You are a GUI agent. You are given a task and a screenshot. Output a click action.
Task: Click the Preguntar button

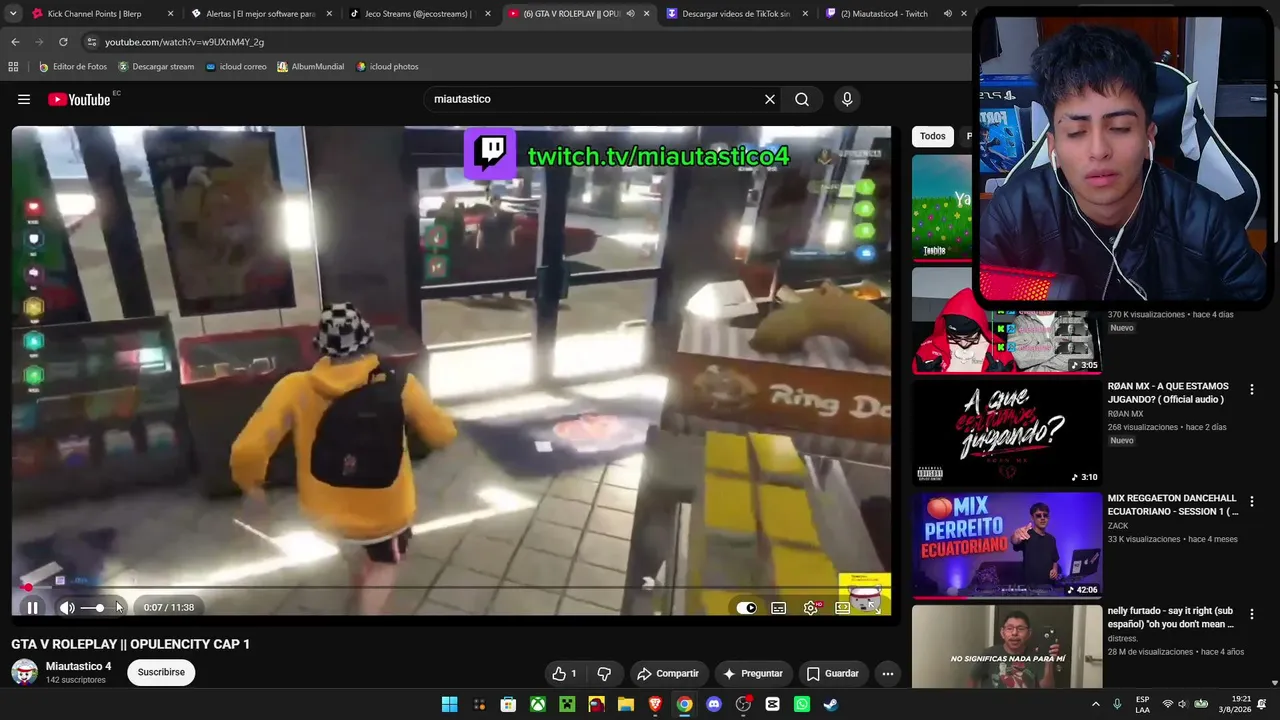coord(753,674)
